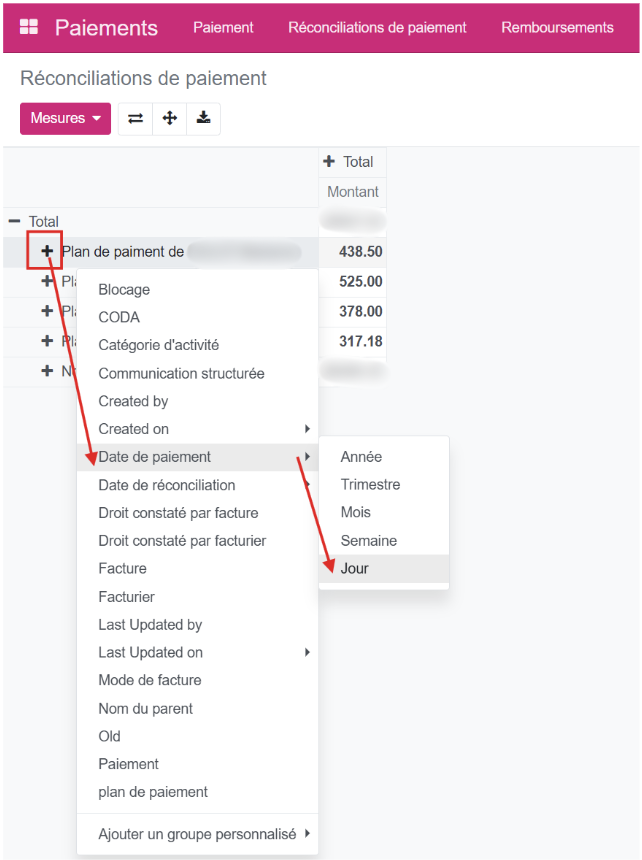Go to Réconciliations de paiement tab
The image size is (642, 860).
(x=377, y=27)
